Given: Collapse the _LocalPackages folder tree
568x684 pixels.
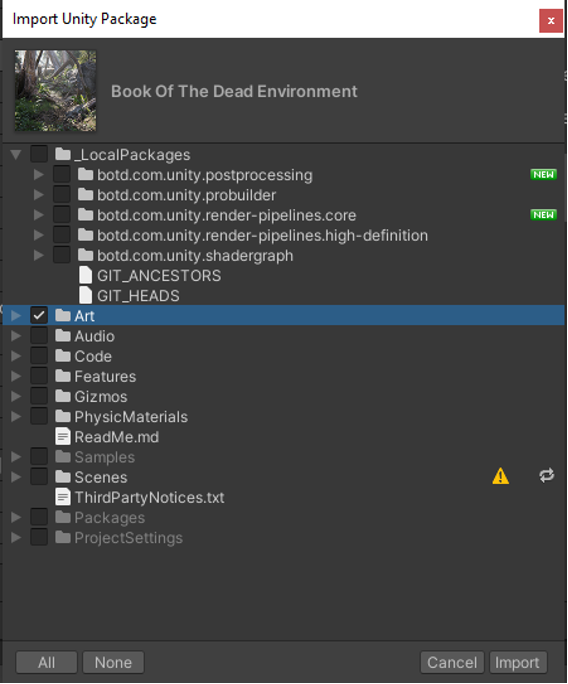Looking at the screenshot, I should (x=16, y=154).
